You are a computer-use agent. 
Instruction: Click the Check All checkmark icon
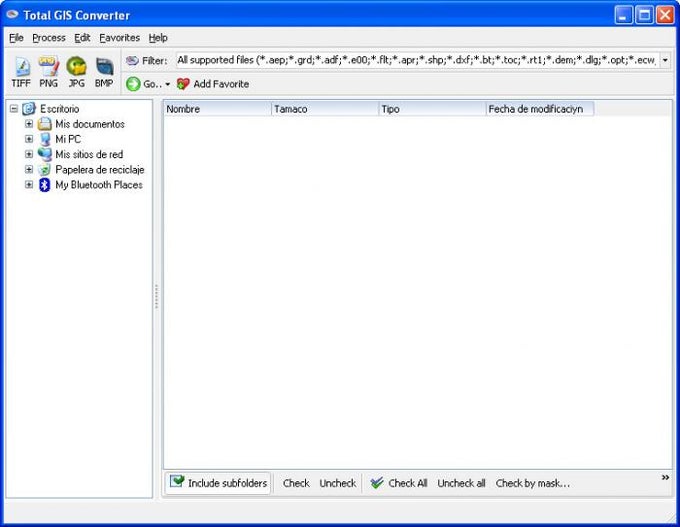pos(377,483)
